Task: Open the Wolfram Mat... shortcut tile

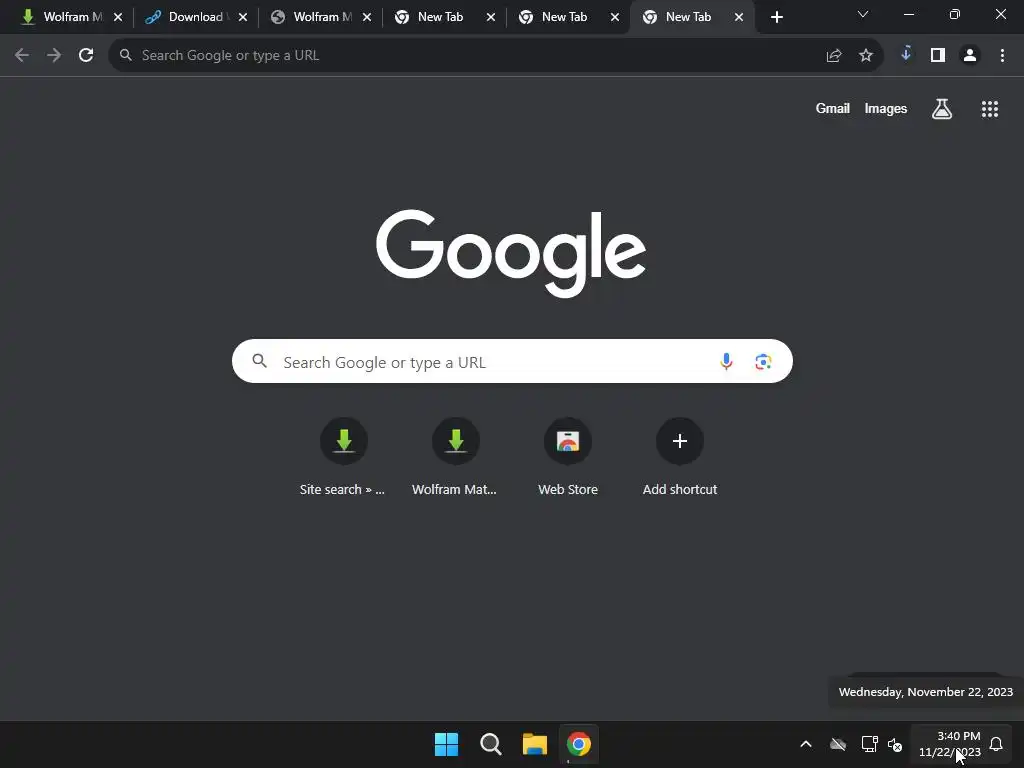Action: point(455,458)
